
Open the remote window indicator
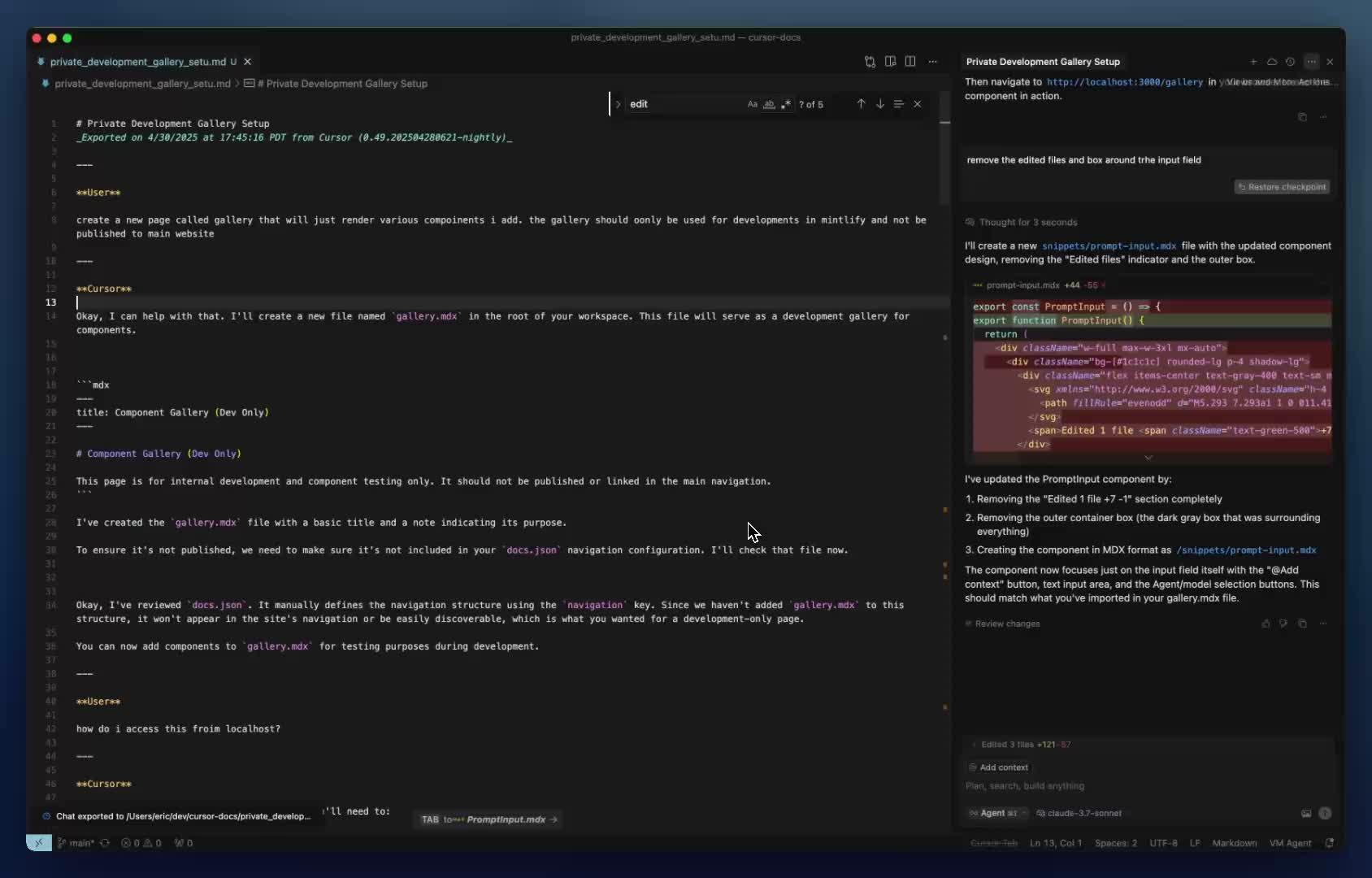39,843
